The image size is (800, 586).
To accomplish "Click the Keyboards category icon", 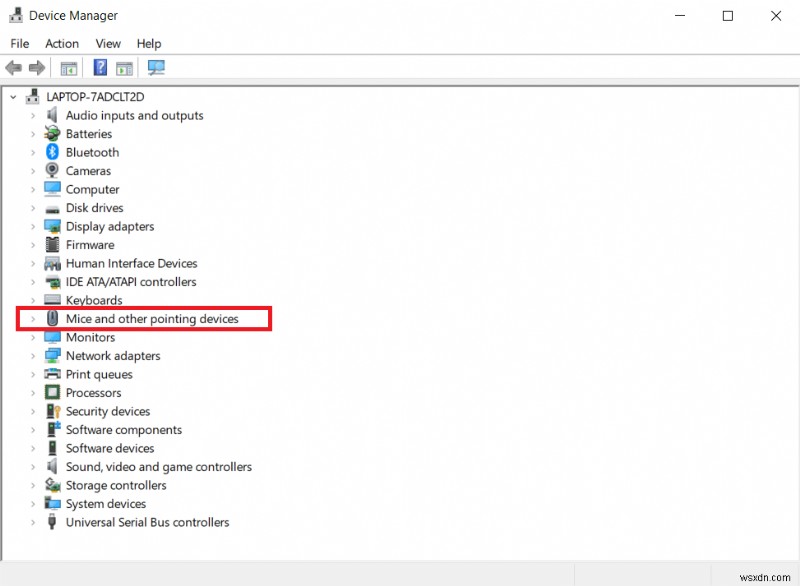I will [x=52, y=300].
